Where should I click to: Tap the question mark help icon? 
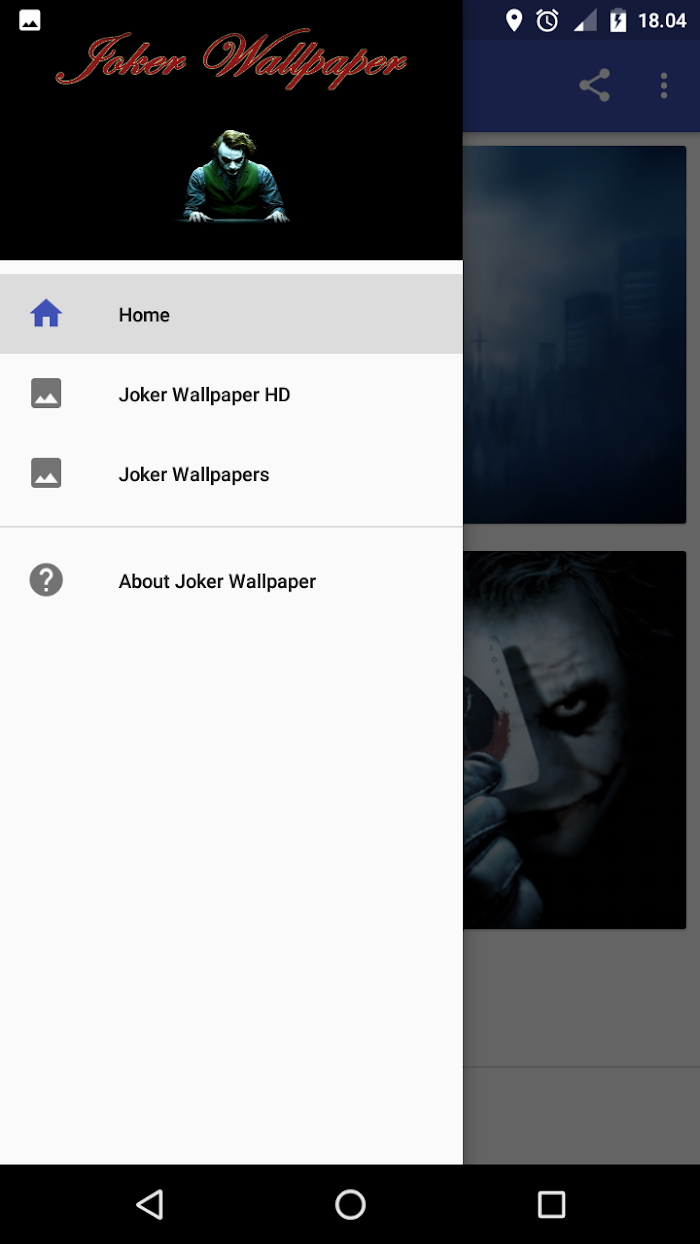46,580
